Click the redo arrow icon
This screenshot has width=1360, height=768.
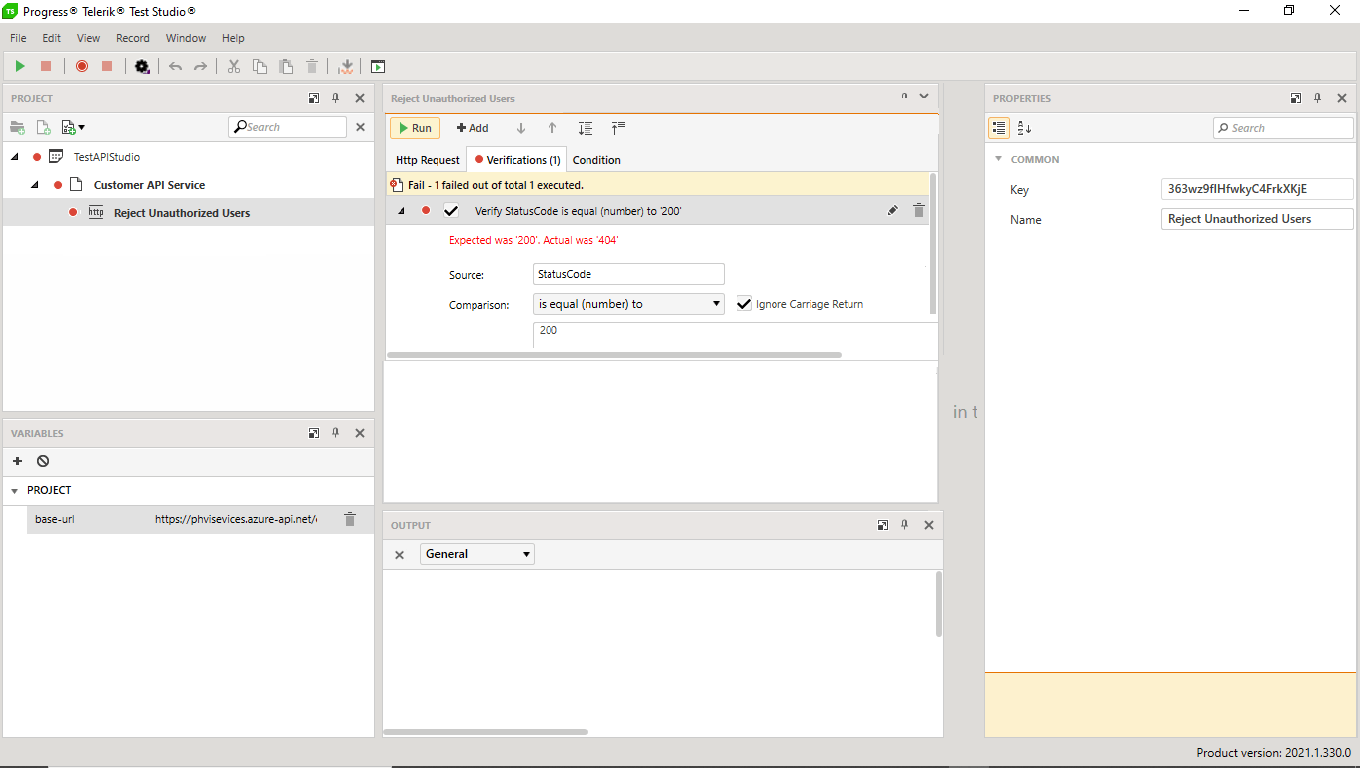point(200,66)
